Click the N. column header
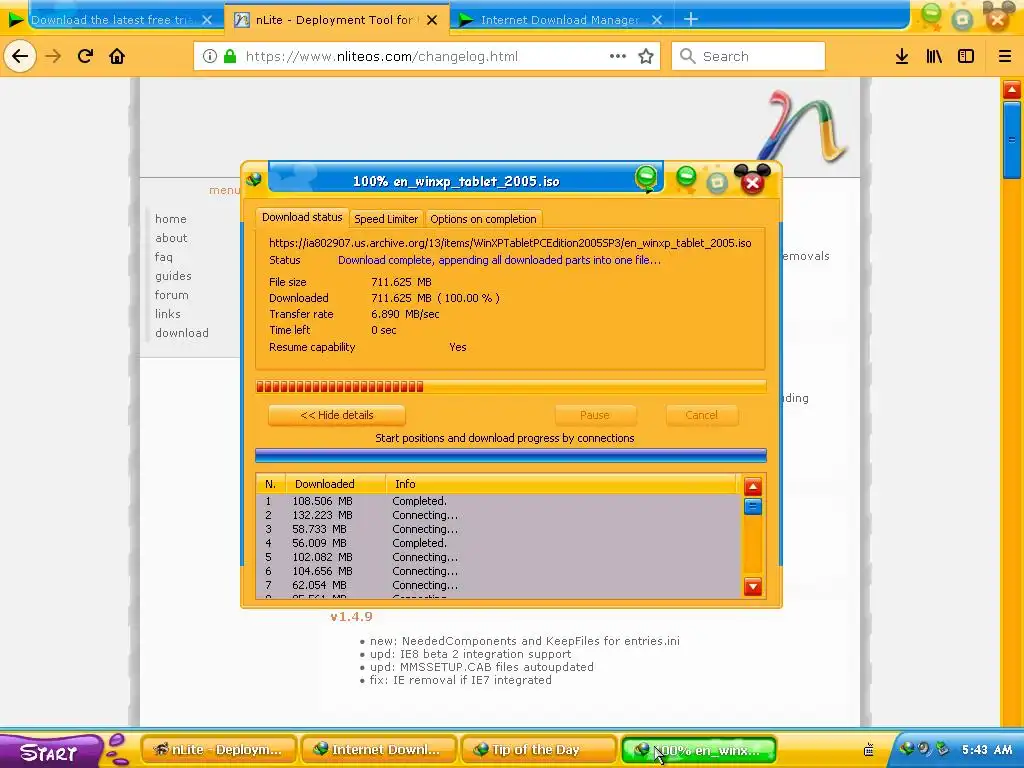 click(x=270, y=484)
